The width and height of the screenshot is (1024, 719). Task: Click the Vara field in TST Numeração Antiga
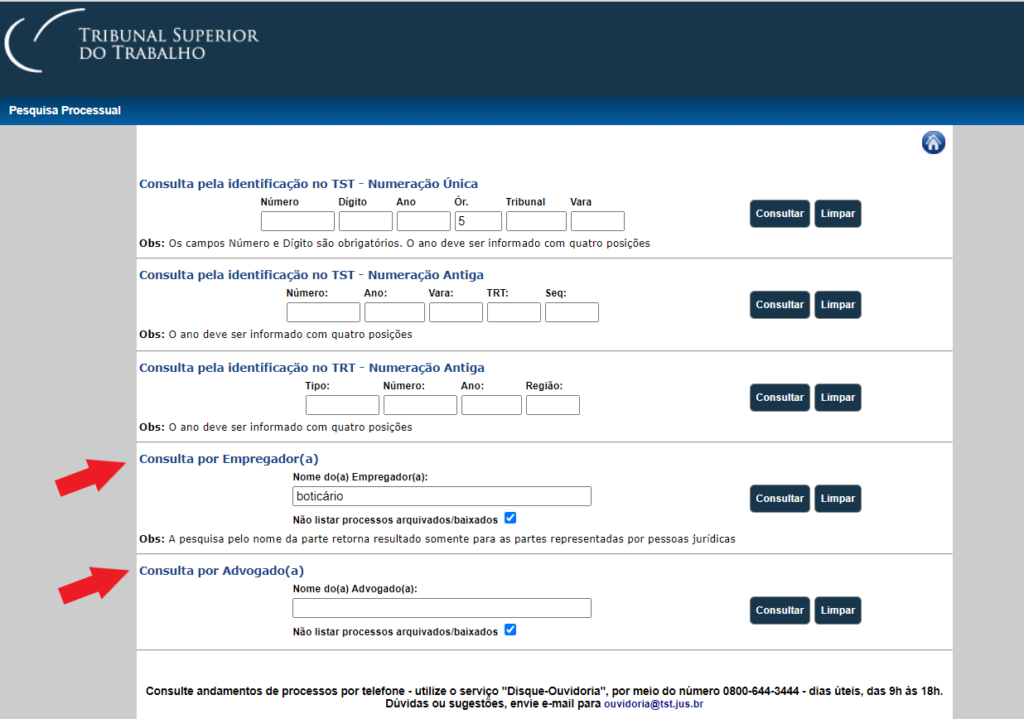456,312
